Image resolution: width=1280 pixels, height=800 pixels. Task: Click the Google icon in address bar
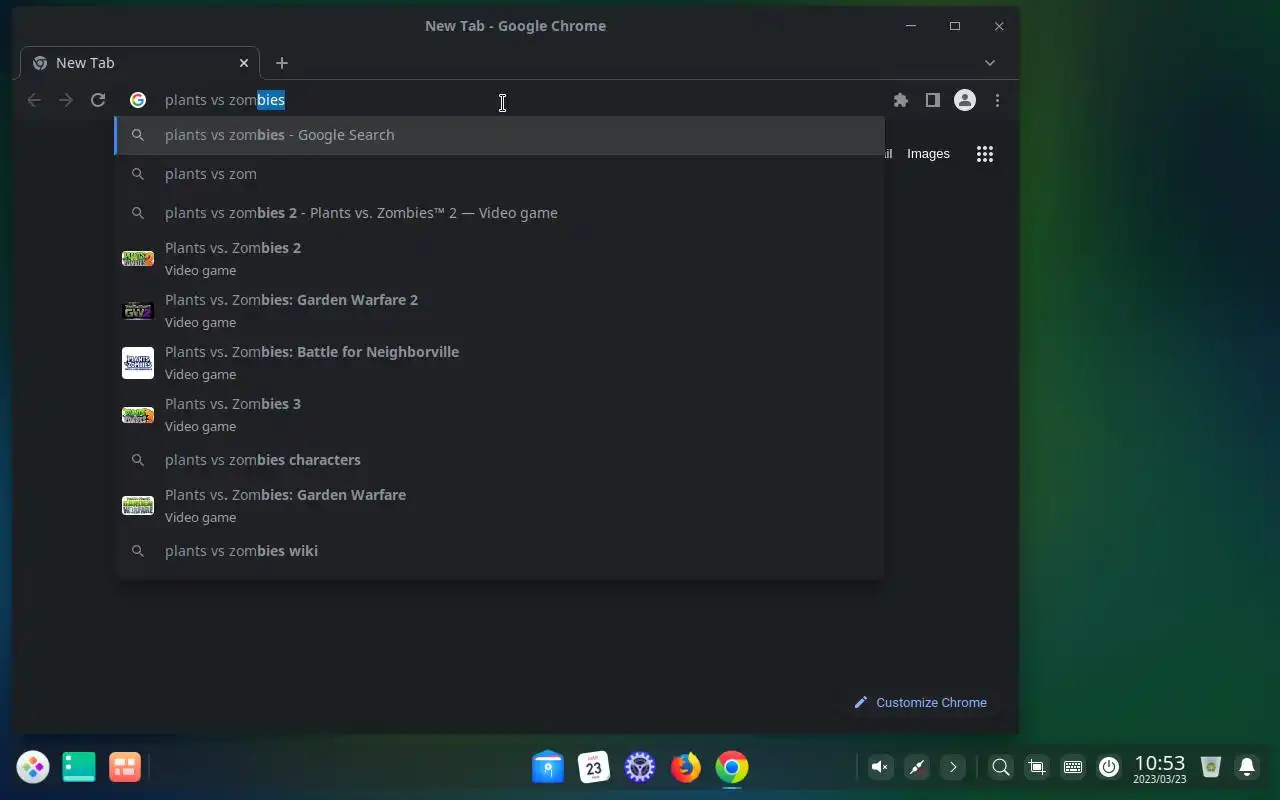coord(138,100)
